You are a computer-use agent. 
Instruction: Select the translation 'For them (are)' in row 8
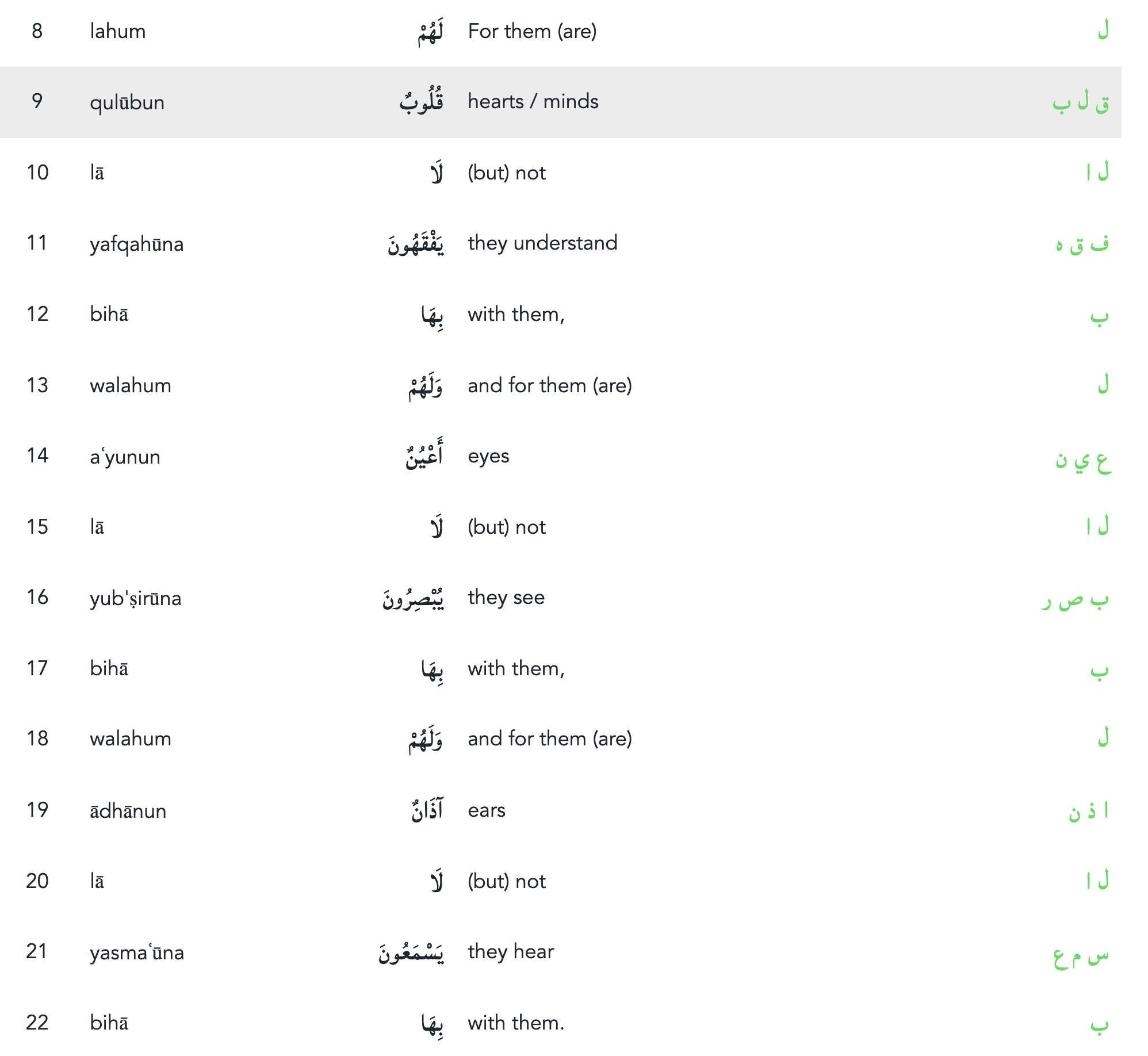pyautogui.click(x=532, y=31)
